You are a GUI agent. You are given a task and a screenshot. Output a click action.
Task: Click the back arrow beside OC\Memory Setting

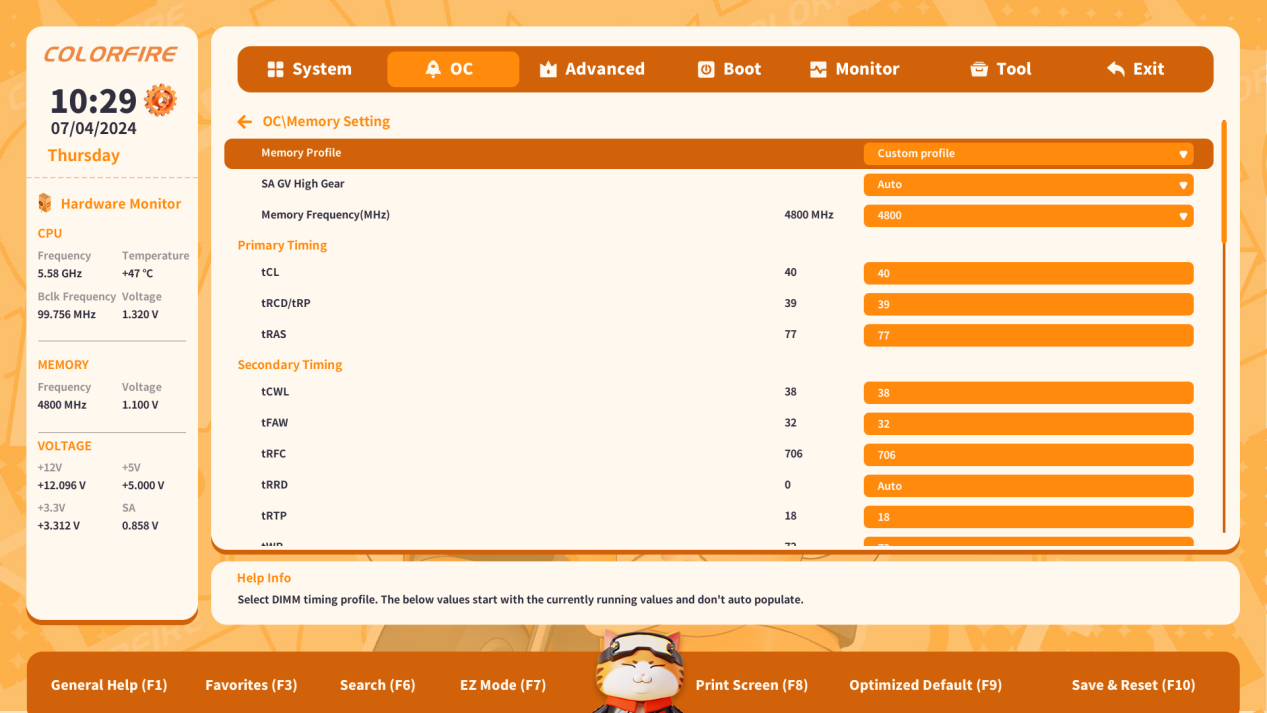(x=245, y=122)
